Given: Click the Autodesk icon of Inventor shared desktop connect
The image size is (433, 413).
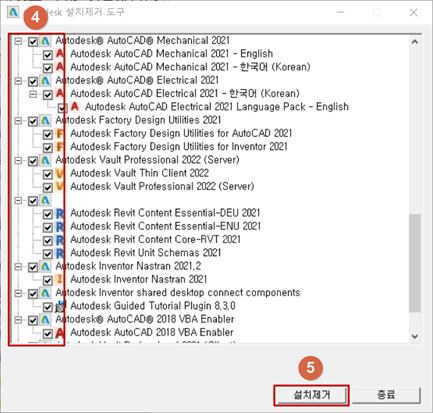Looking at the screenshot, I should tap(46, 293).
